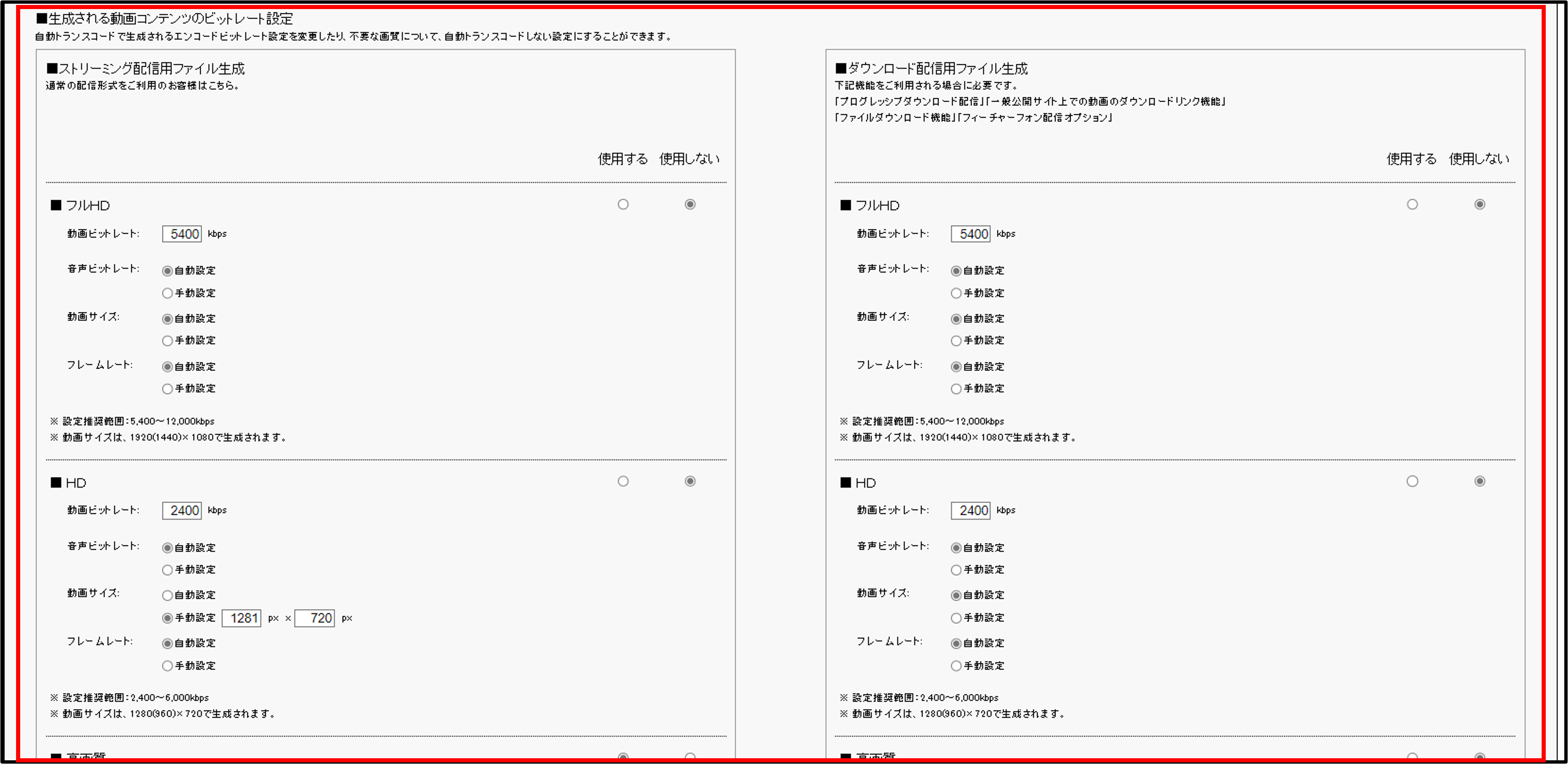Image resolution: width=1568 pixels, height=764 pixels.
Task: Click the 生成される動画コンテンツのビットレート設定 title
Action: click(164, 19)
